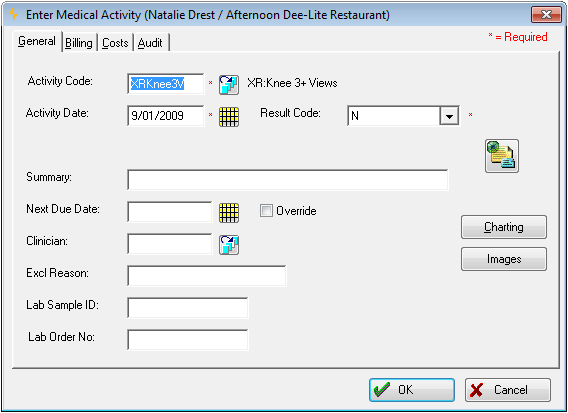The image size is (568, 413).
Task: Close the Enter Medical Activity dialog
Action: coord(546,14)
